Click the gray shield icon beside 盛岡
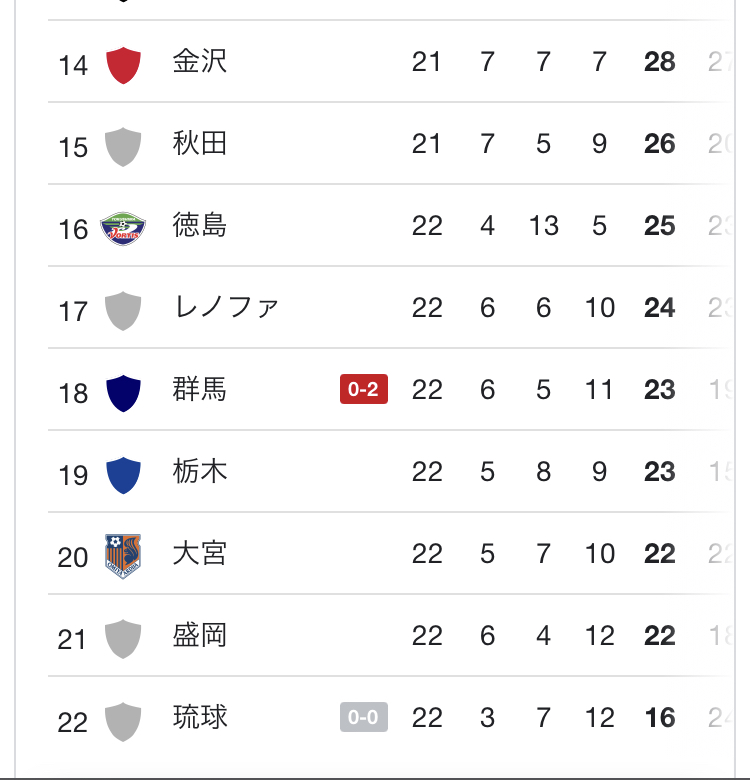 [123, 638]
